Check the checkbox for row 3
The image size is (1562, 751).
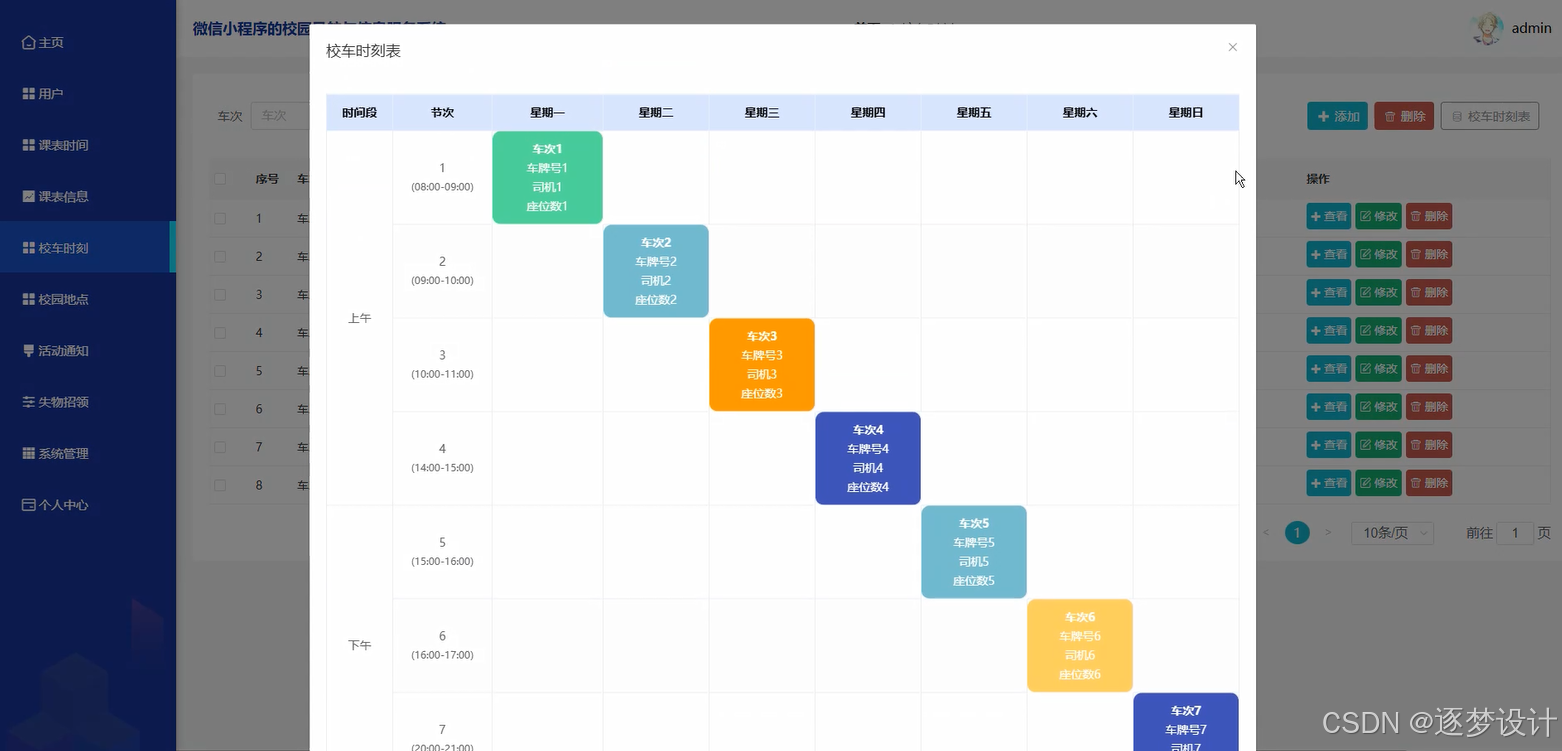pos(220,294)
